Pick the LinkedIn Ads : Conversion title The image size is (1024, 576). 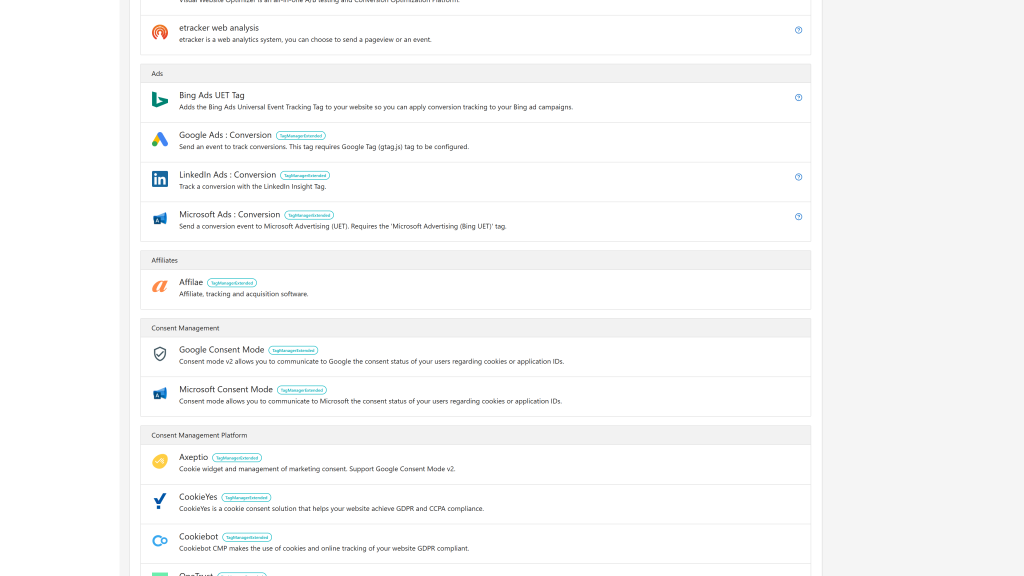[x=227, y=175]
